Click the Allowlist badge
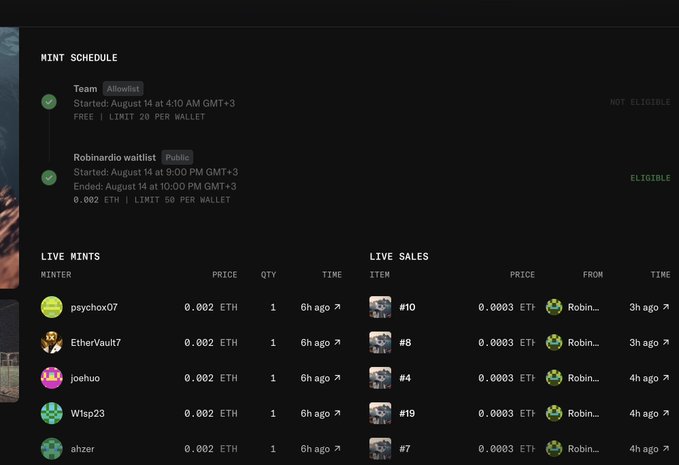 123,89
